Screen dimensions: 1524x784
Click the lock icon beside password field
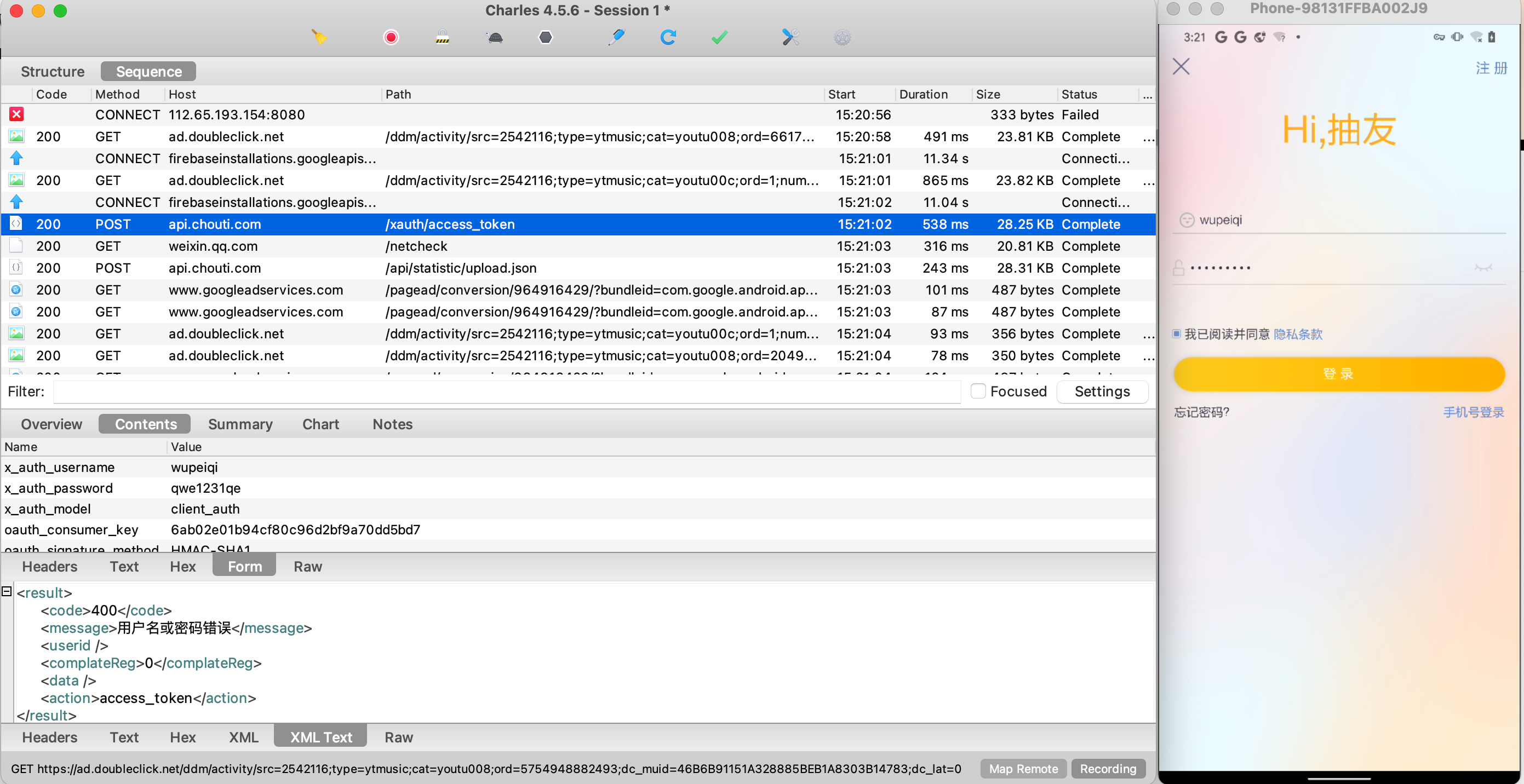pos(1178,268)
